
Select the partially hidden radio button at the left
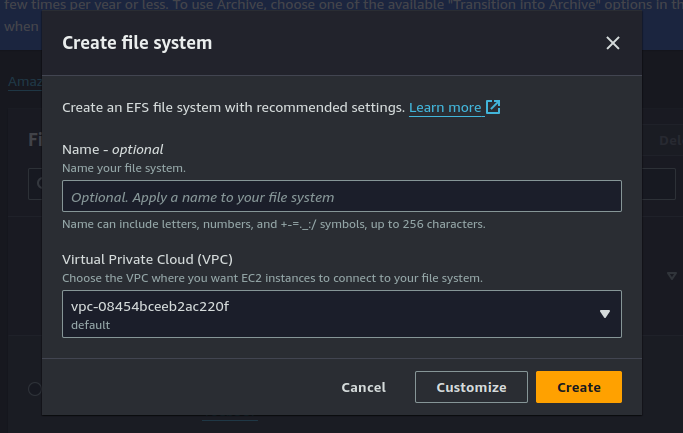pos(34,388)
